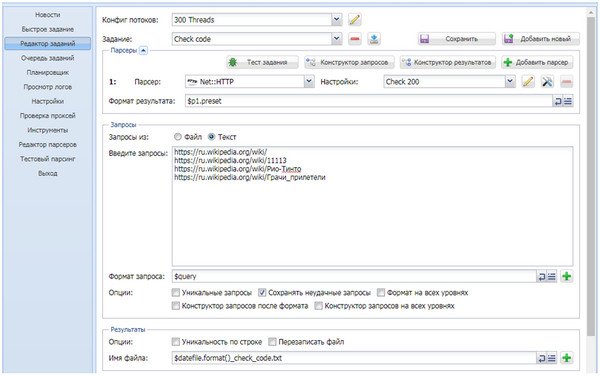Click the red minus icon beside Net::HTTP settings

click(x=566, y=81)
